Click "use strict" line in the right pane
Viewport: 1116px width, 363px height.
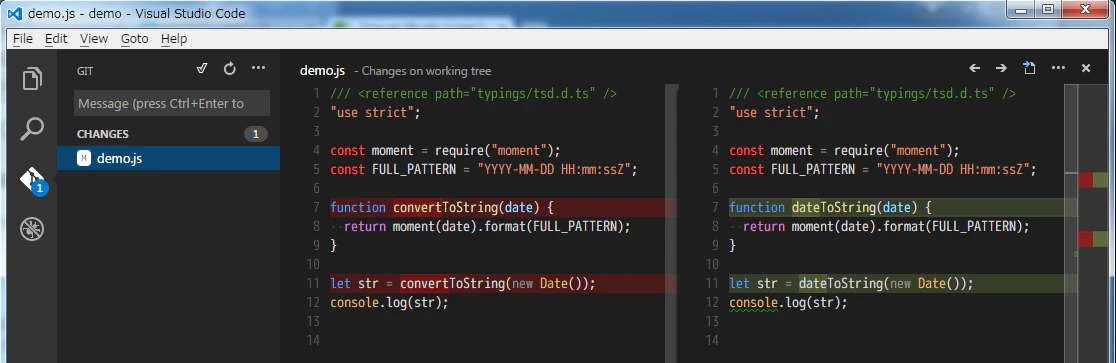point(774,112)
